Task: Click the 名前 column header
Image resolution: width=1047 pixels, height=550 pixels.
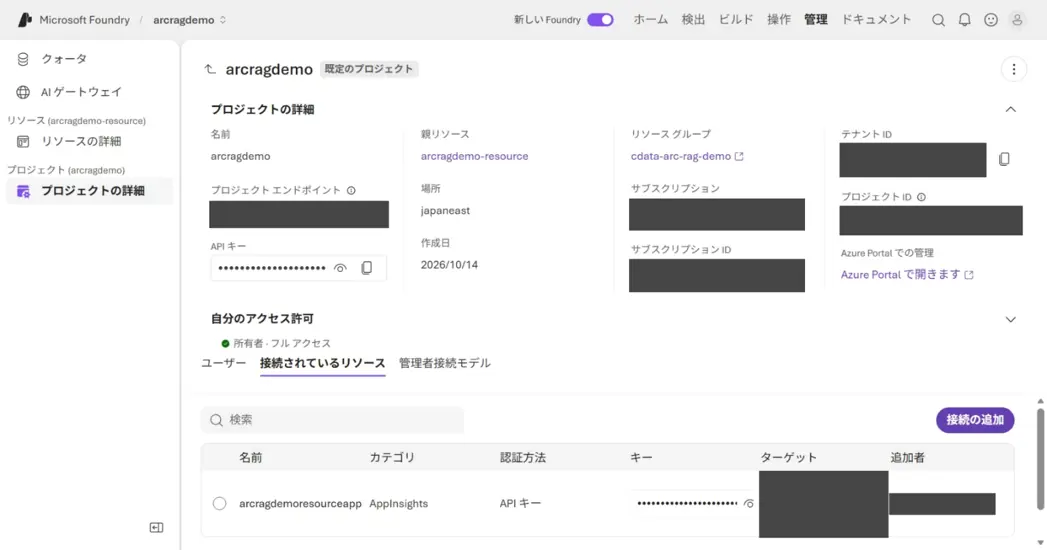Action: point(250,457)
